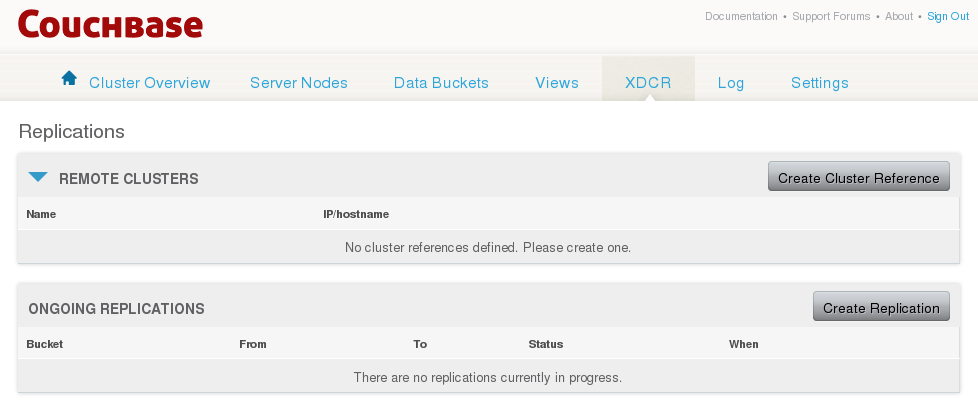The height and width of the screenshot is (408, 978).
Task: Click the home icon beside Cluster Overview
Action: point(69,78)
